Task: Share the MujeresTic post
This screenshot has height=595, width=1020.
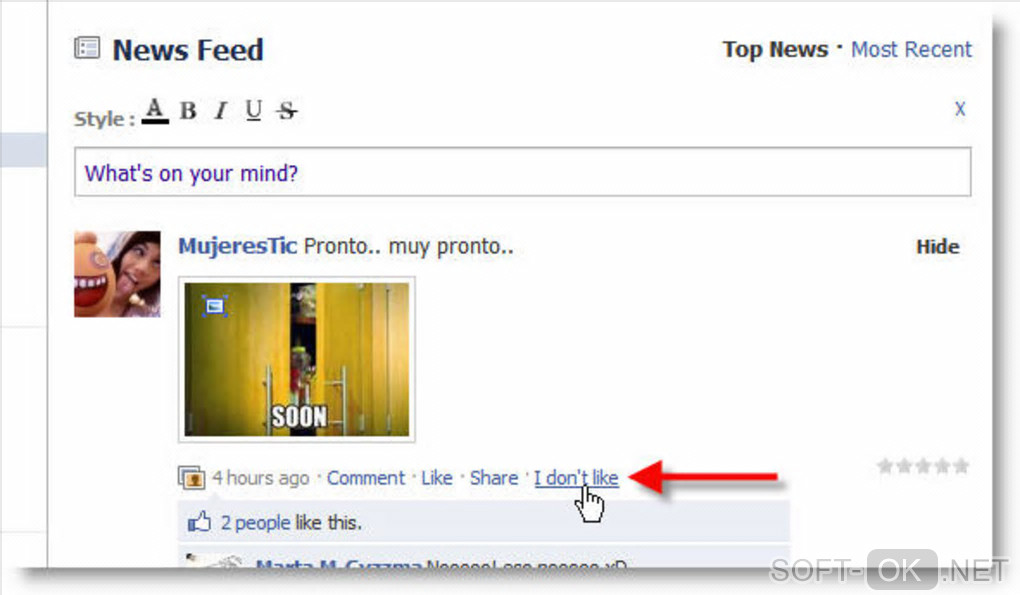Action: point(494,478)
